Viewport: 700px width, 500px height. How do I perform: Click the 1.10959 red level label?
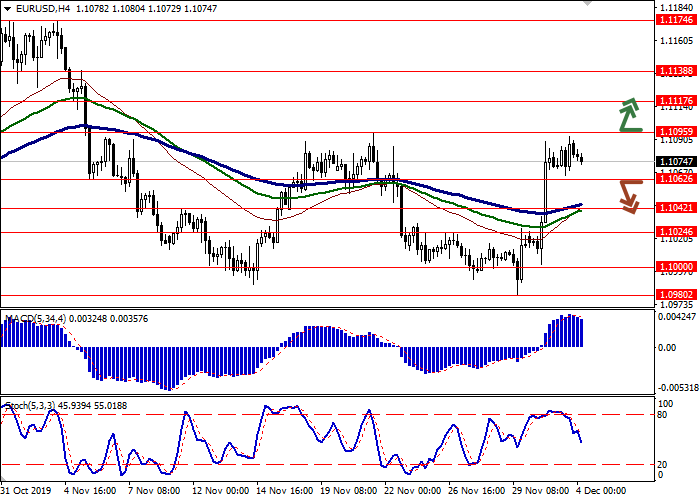point(676,132)
